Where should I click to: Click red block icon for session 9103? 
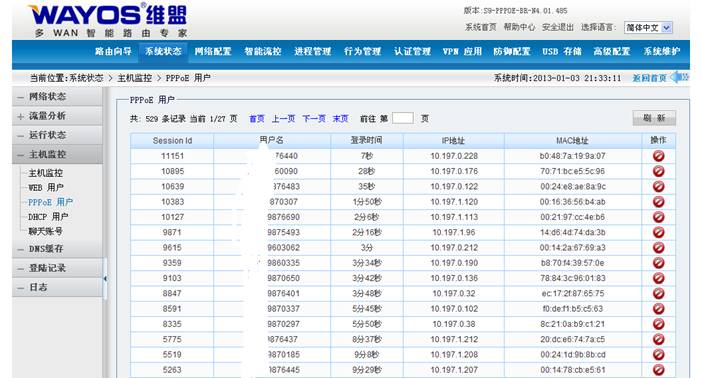(x=658, y=278)
